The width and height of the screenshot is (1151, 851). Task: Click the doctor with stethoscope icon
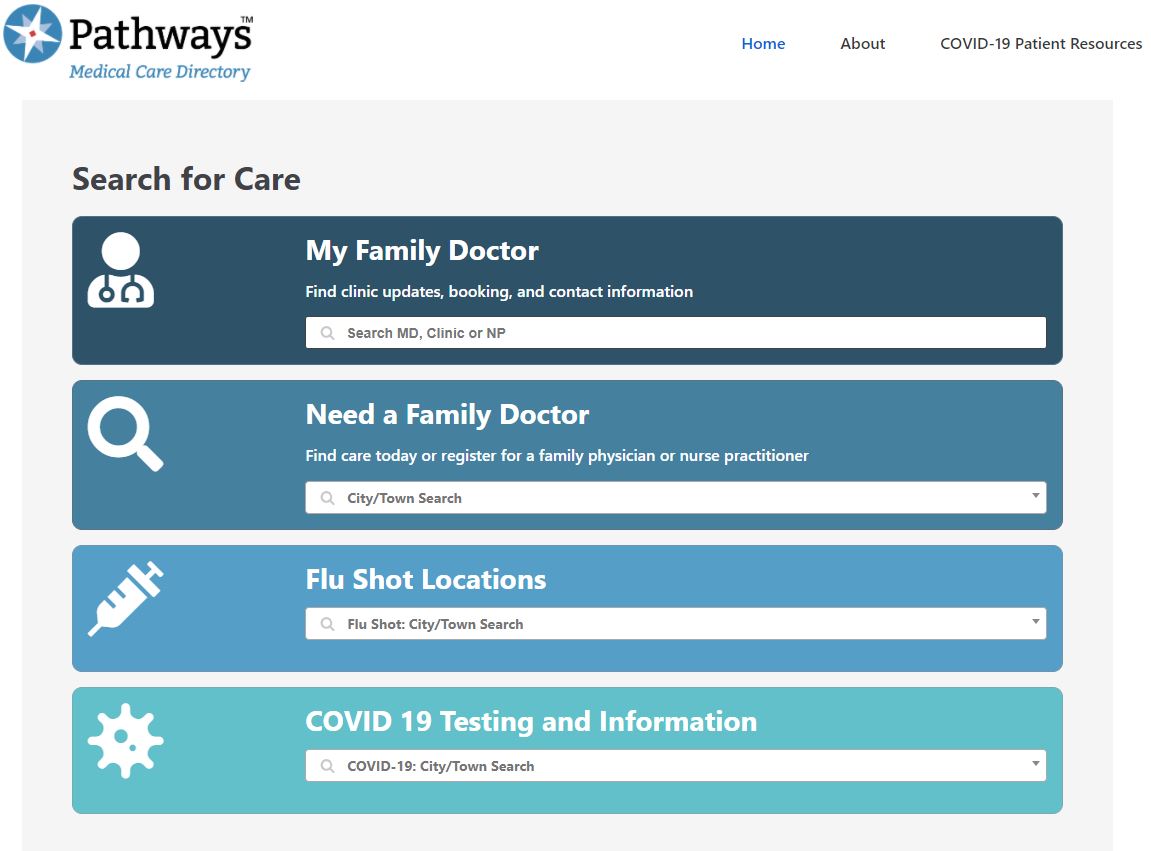pos(120,269)
